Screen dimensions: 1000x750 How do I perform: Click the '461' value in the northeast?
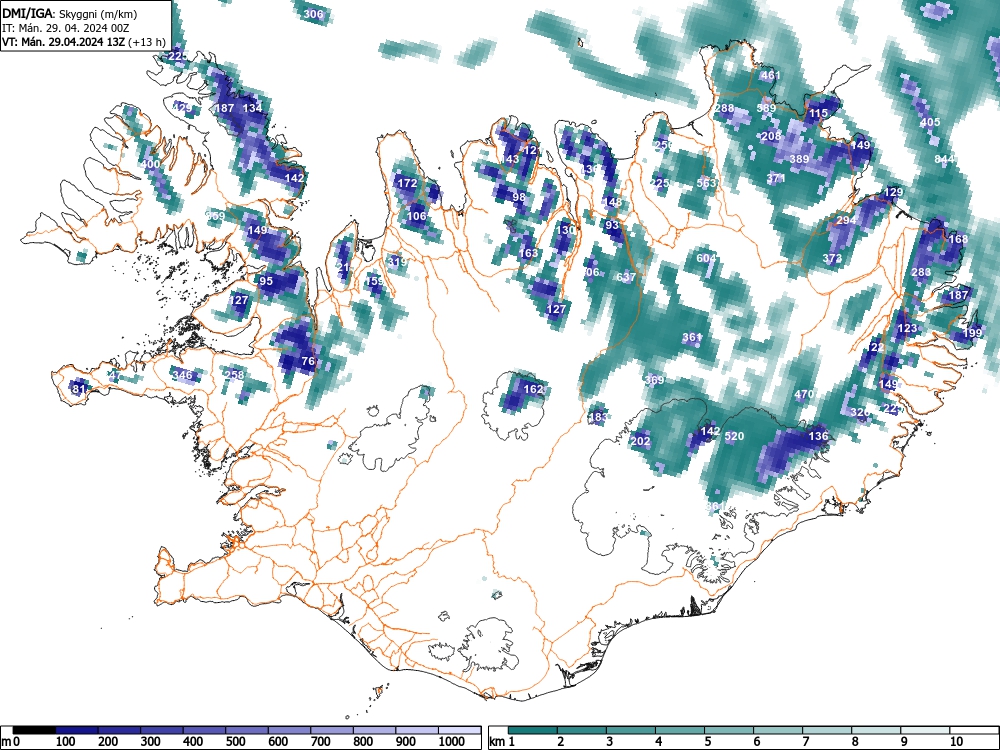pos(770,75)
